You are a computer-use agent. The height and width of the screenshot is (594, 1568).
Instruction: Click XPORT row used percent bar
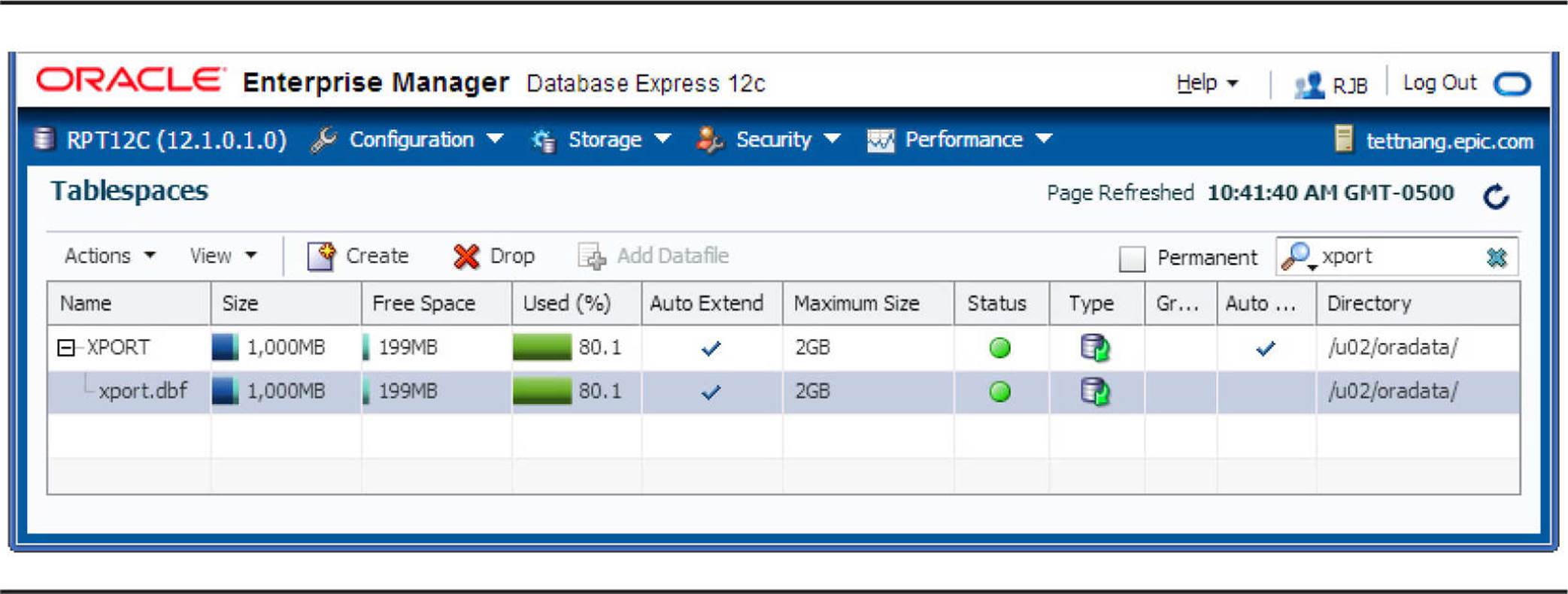pos(541,347)
